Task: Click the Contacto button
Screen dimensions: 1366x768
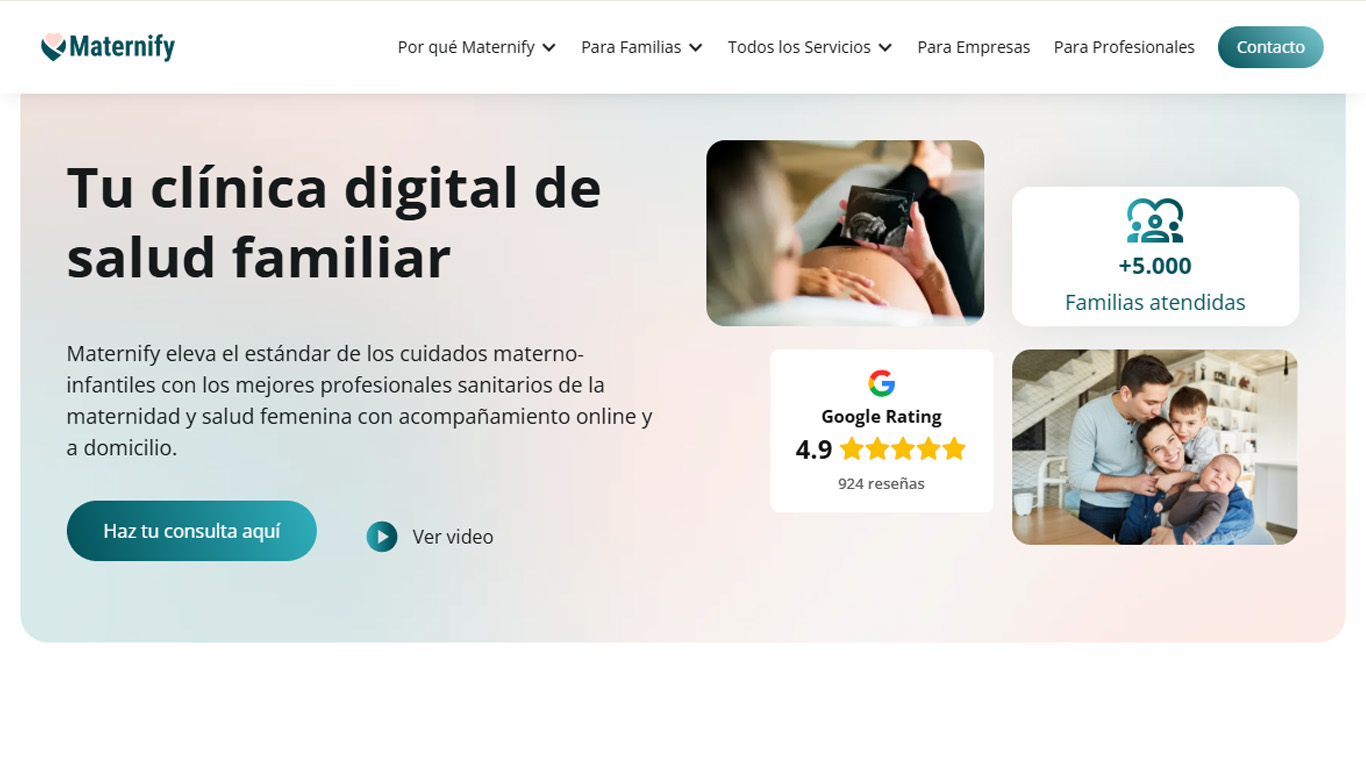Action: coord(1270,47)
